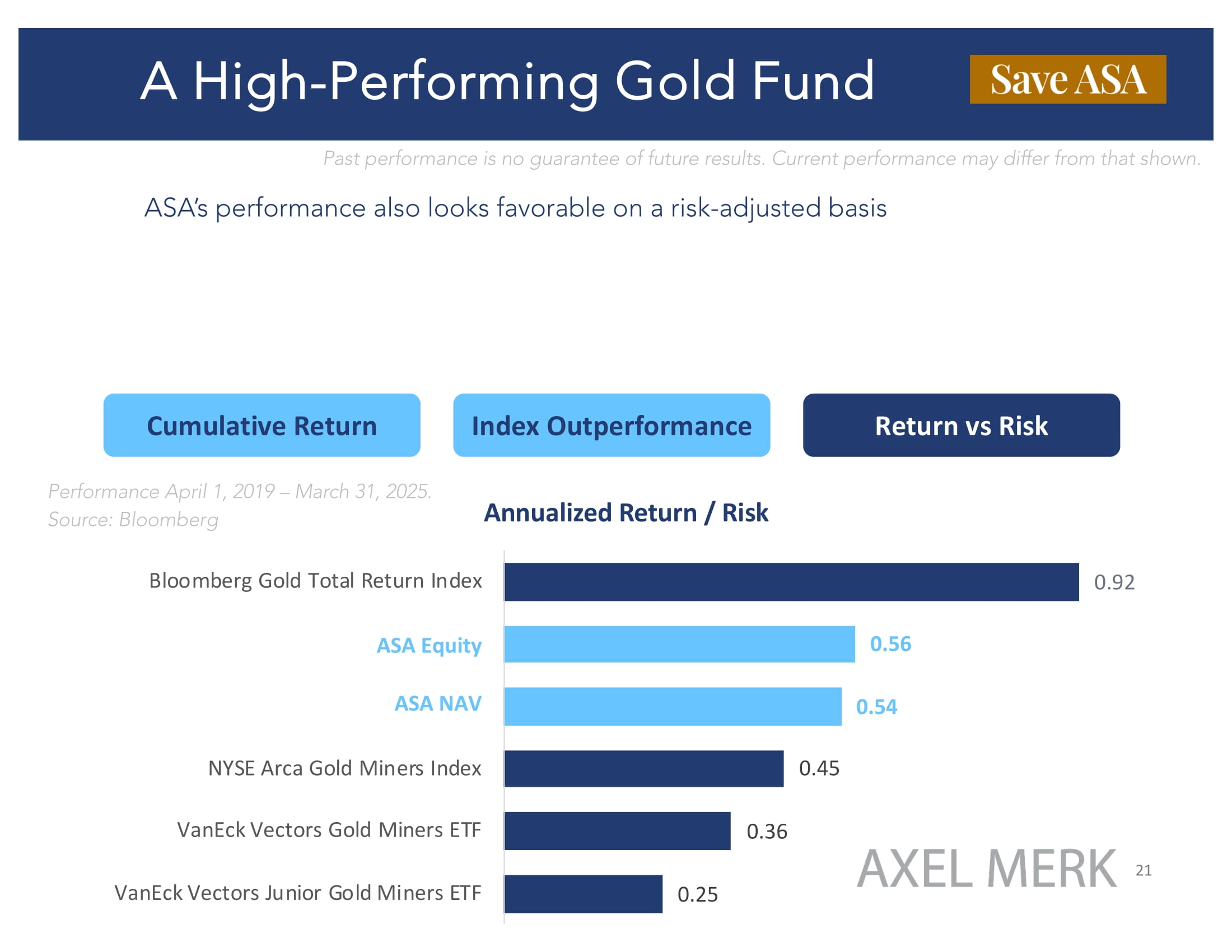The width and height of the screenshot is (1232, 952).
Task: Click the ASA NAV axis label
Action: 438,703
